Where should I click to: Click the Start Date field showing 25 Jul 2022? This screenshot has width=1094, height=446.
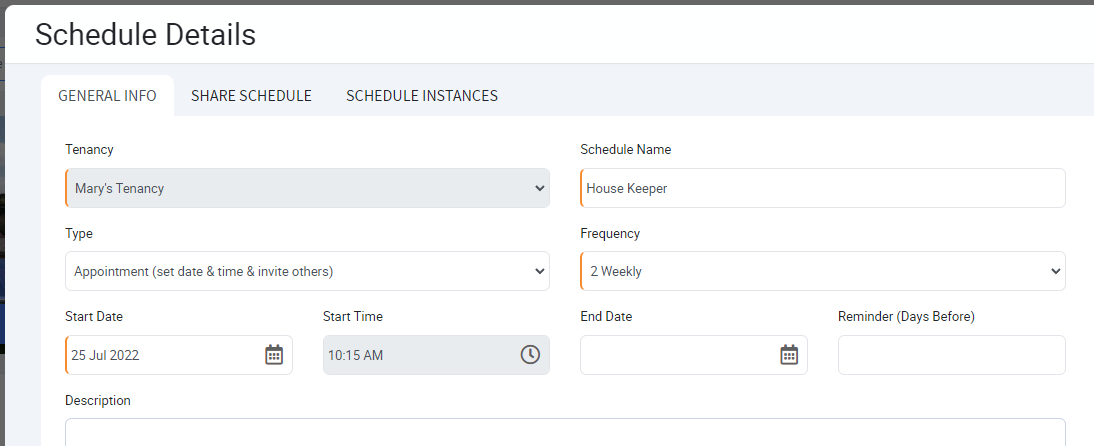pyautogui.click(x=179, y=355)
